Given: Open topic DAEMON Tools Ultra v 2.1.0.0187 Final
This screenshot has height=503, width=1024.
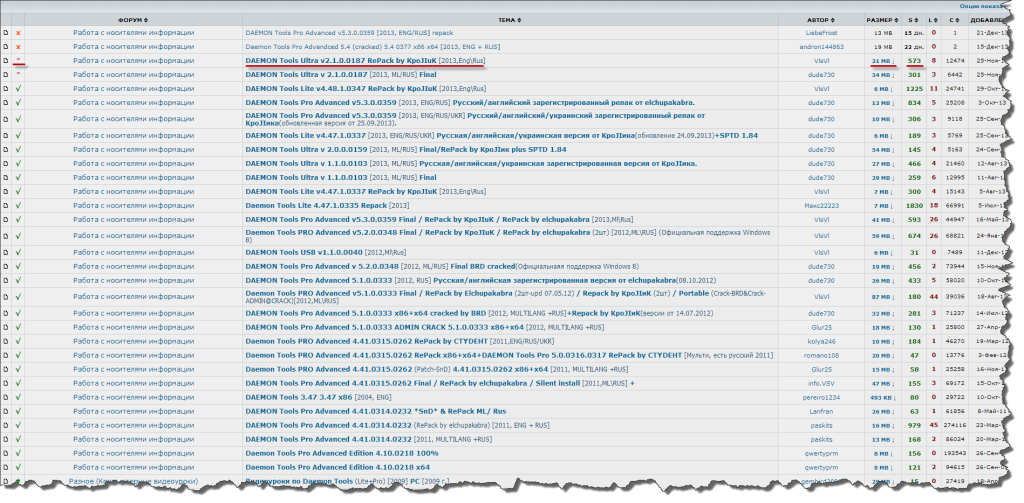Looking at the screenshot, I should tap(341, 74).
